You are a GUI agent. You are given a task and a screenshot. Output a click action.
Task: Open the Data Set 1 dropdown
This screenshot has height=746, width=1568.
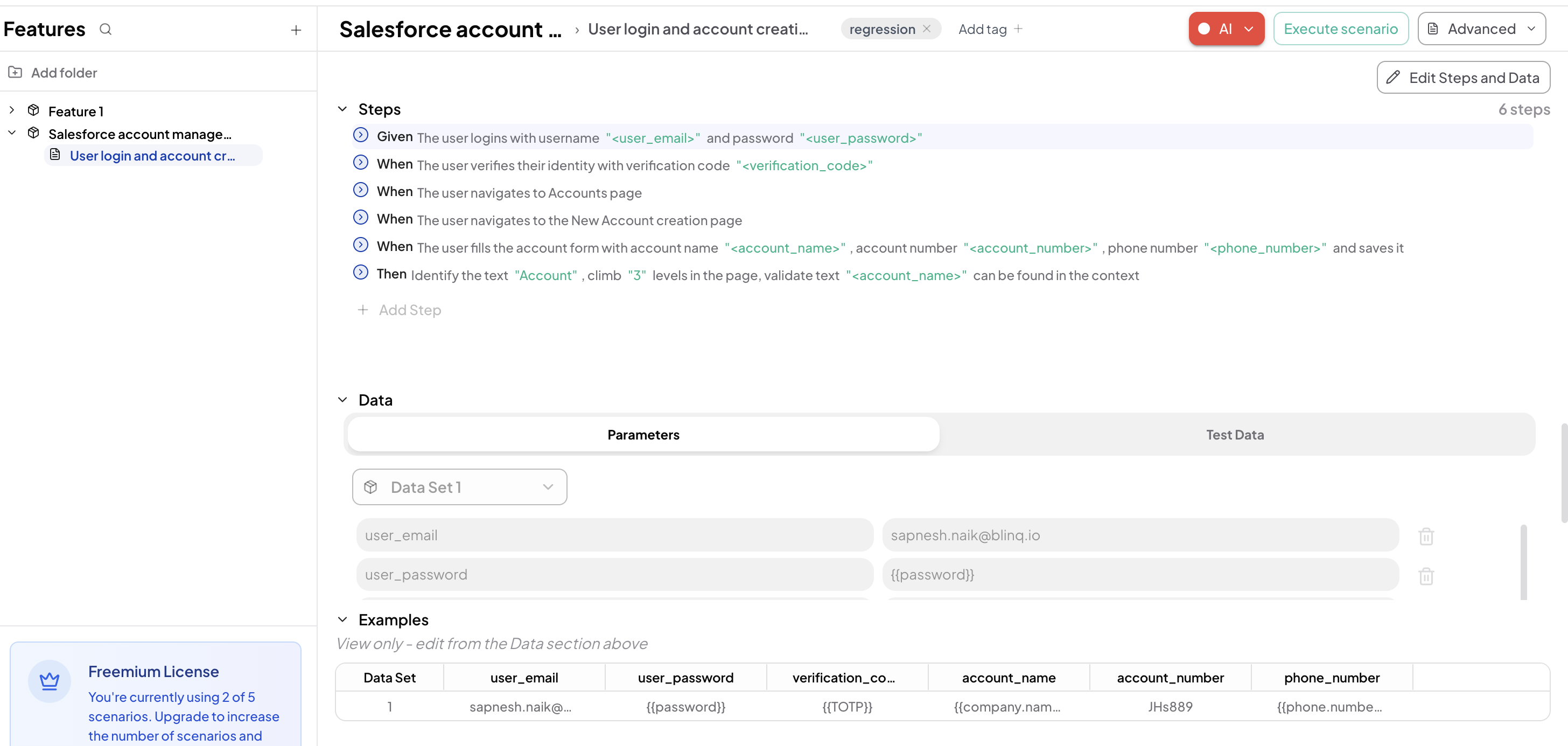point(459,486)
